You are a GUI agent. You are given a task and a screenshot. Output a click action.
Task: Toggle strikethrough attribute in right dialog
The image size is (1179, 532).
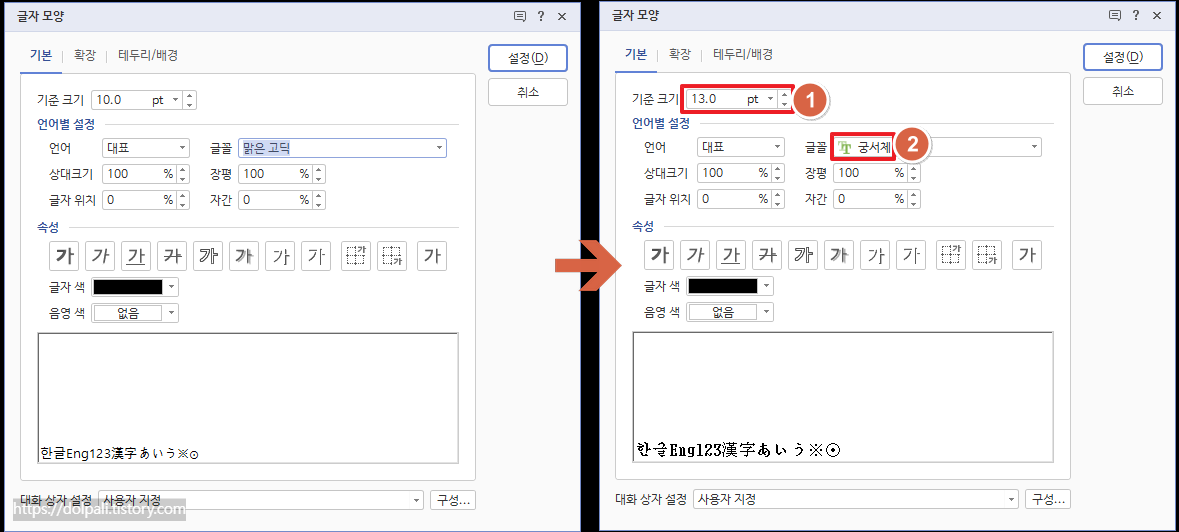tap(766, 255)
